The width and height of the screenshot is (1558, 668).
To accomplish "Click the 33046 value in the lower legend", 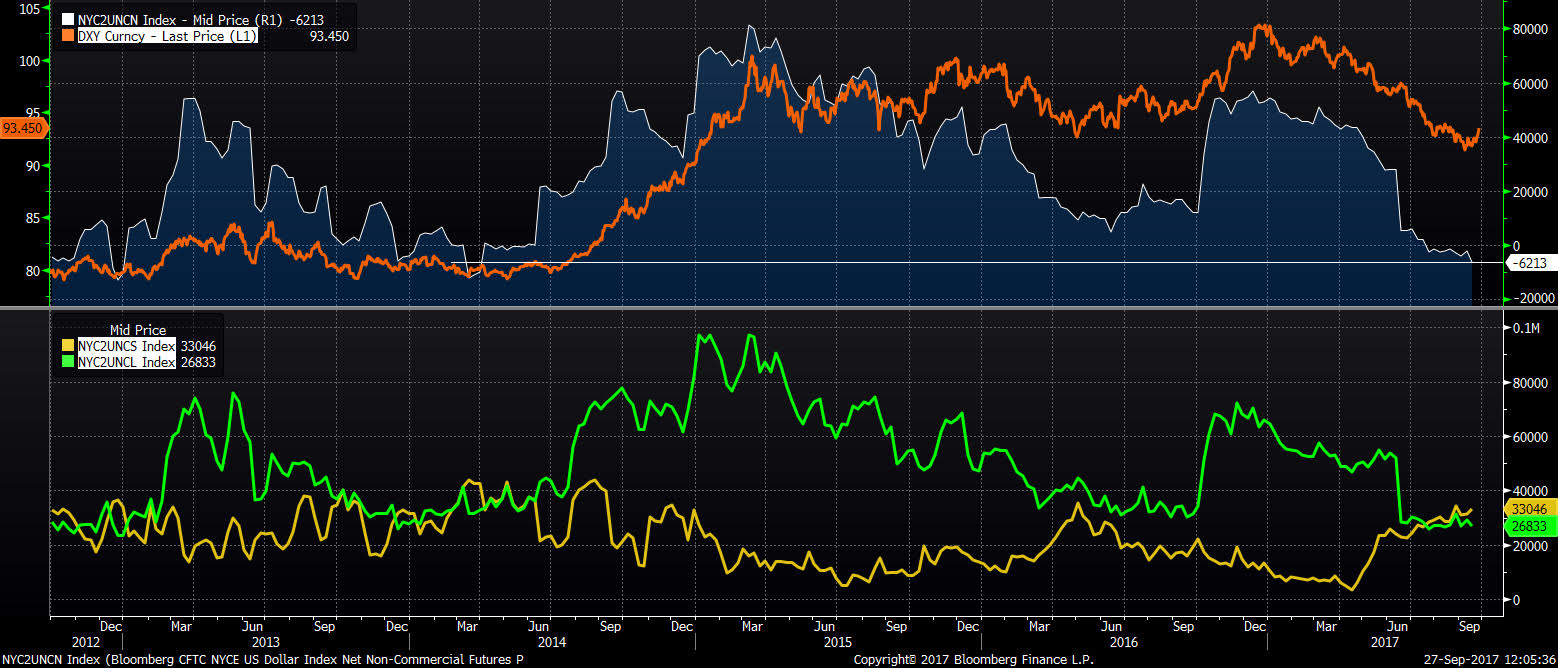I will pos(198,346).
